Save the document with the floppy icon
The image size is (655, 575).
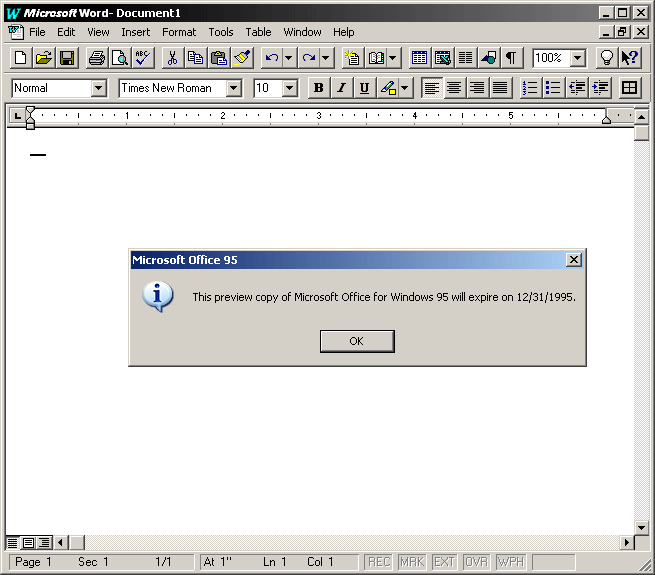click(67, 58)
